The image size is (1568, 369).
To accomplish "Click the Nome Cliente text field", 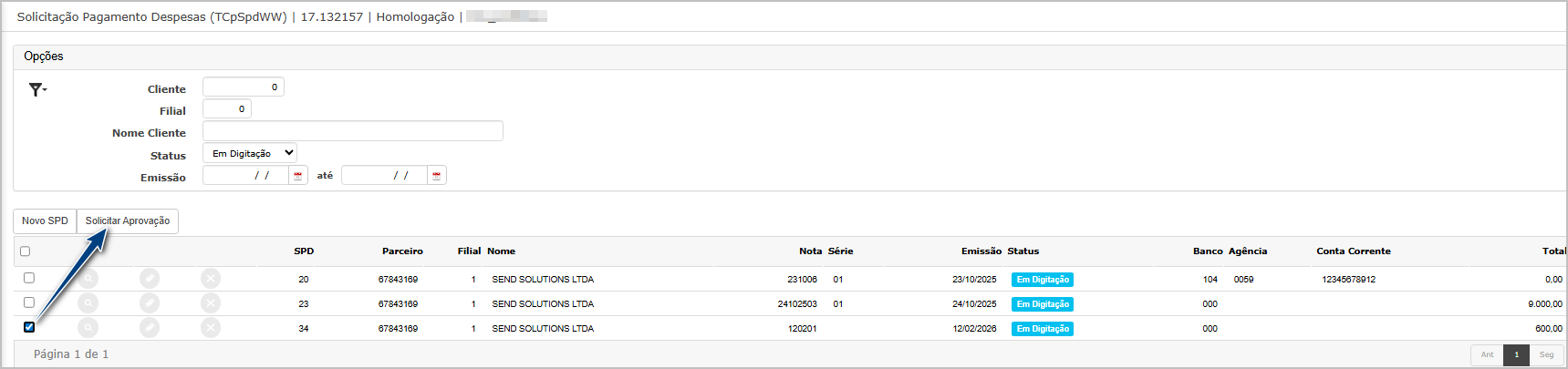I will tap(352, 131).
